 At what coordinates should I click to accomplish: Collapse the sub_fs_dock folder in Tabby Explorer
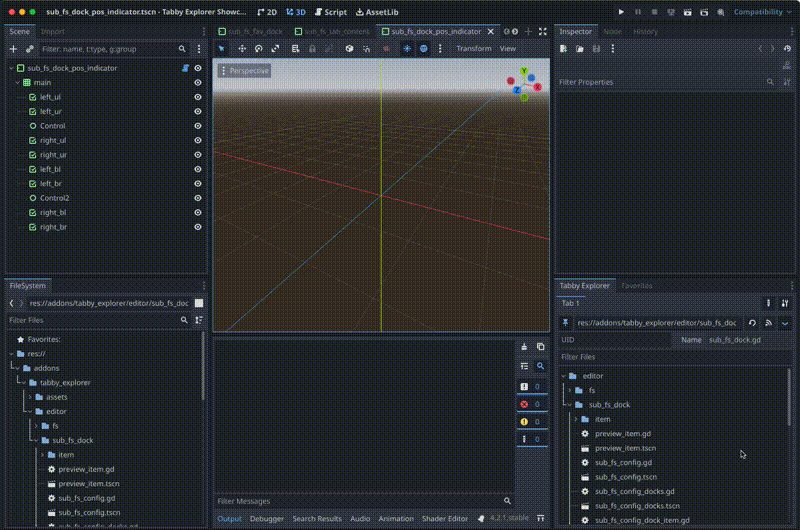point(567,405)
